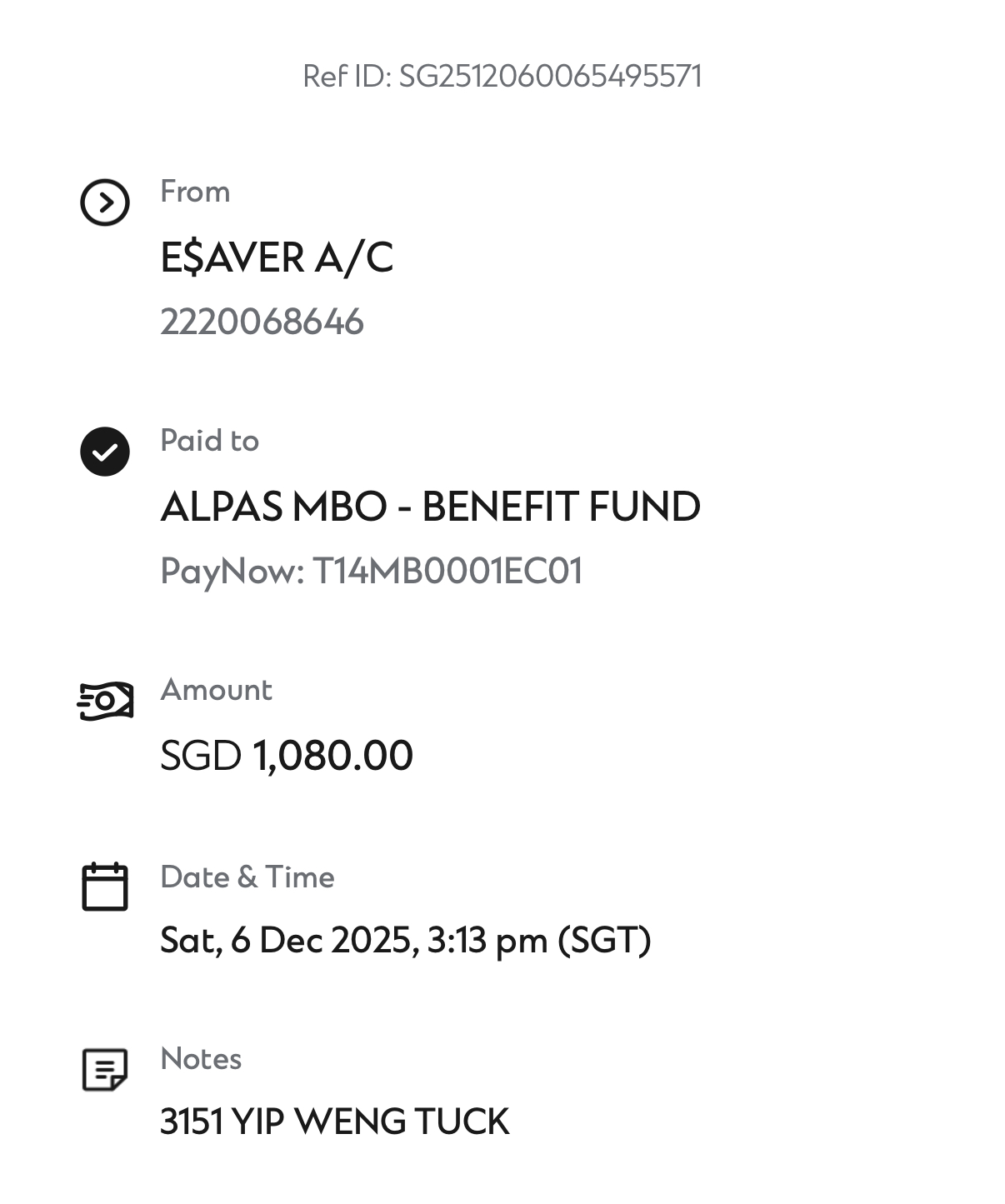
Task: Click the ALPAS MBO - BENEFIT FUND payee
Action: point(431,507)
